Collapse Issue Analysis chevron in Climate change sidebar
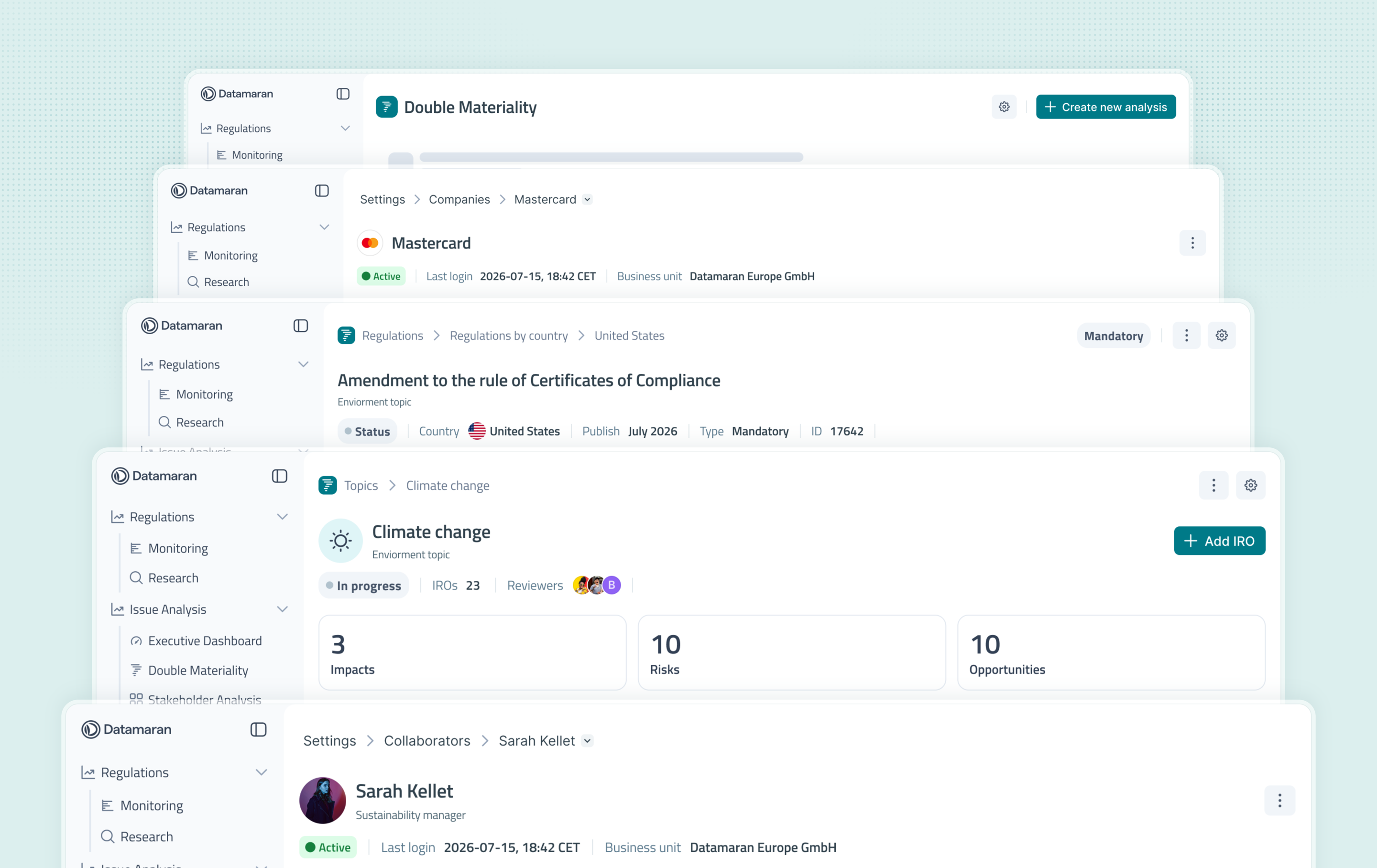The image size is (1377, 868). [x=282, y=609]
